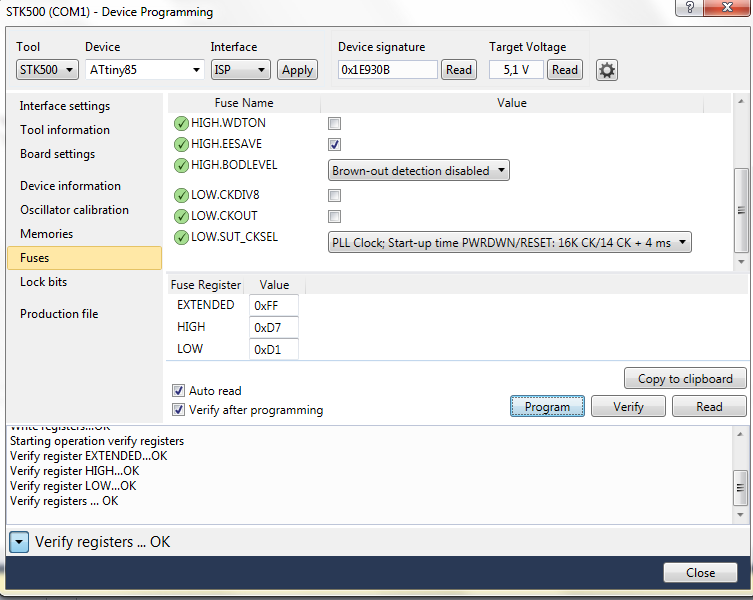753x600 pixels.
Task: Click LOW.SUT_CKSEL green status icon
Action: click(x=181, y=237)
